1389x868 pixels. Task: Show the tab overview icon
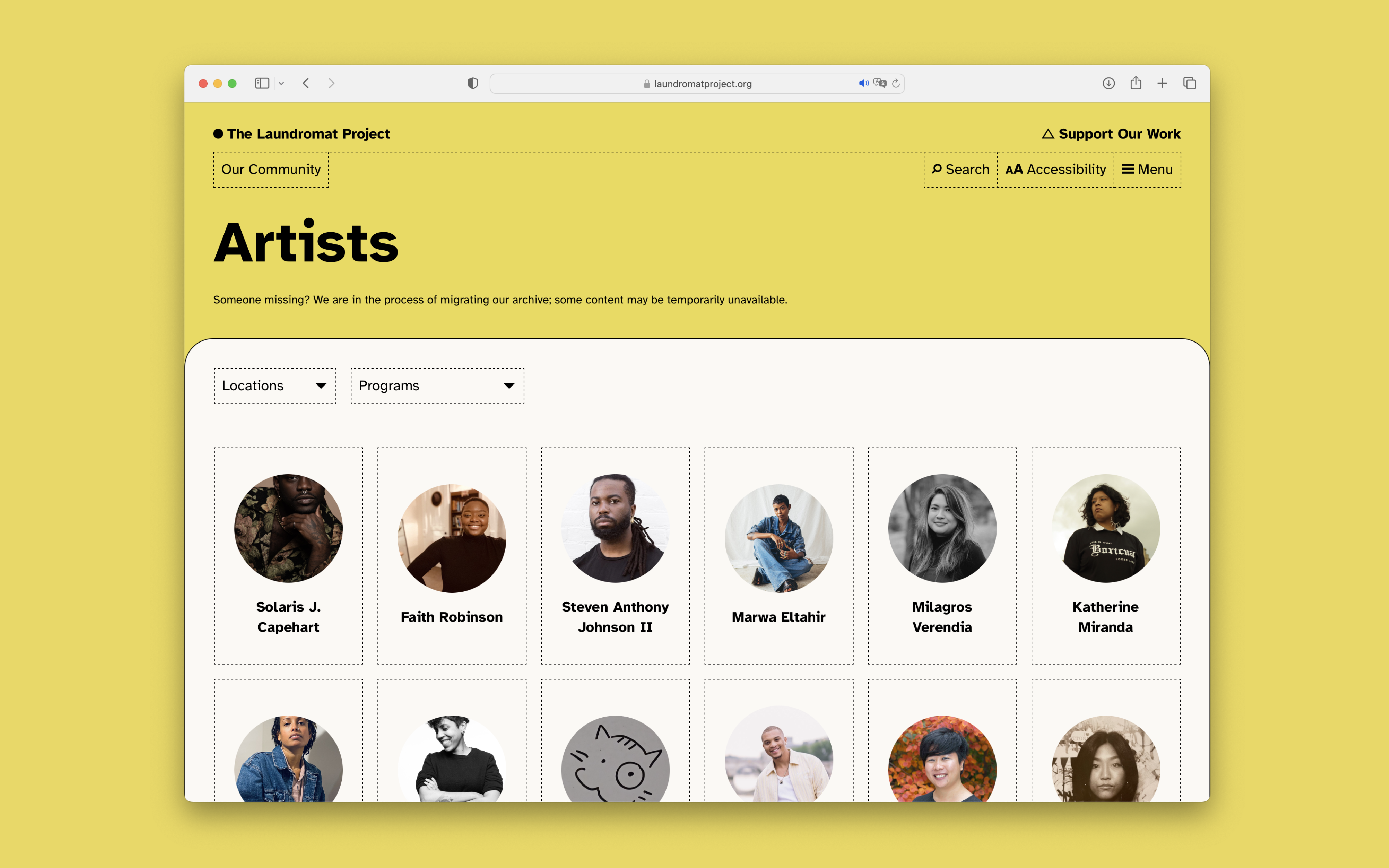[1189, 83]
